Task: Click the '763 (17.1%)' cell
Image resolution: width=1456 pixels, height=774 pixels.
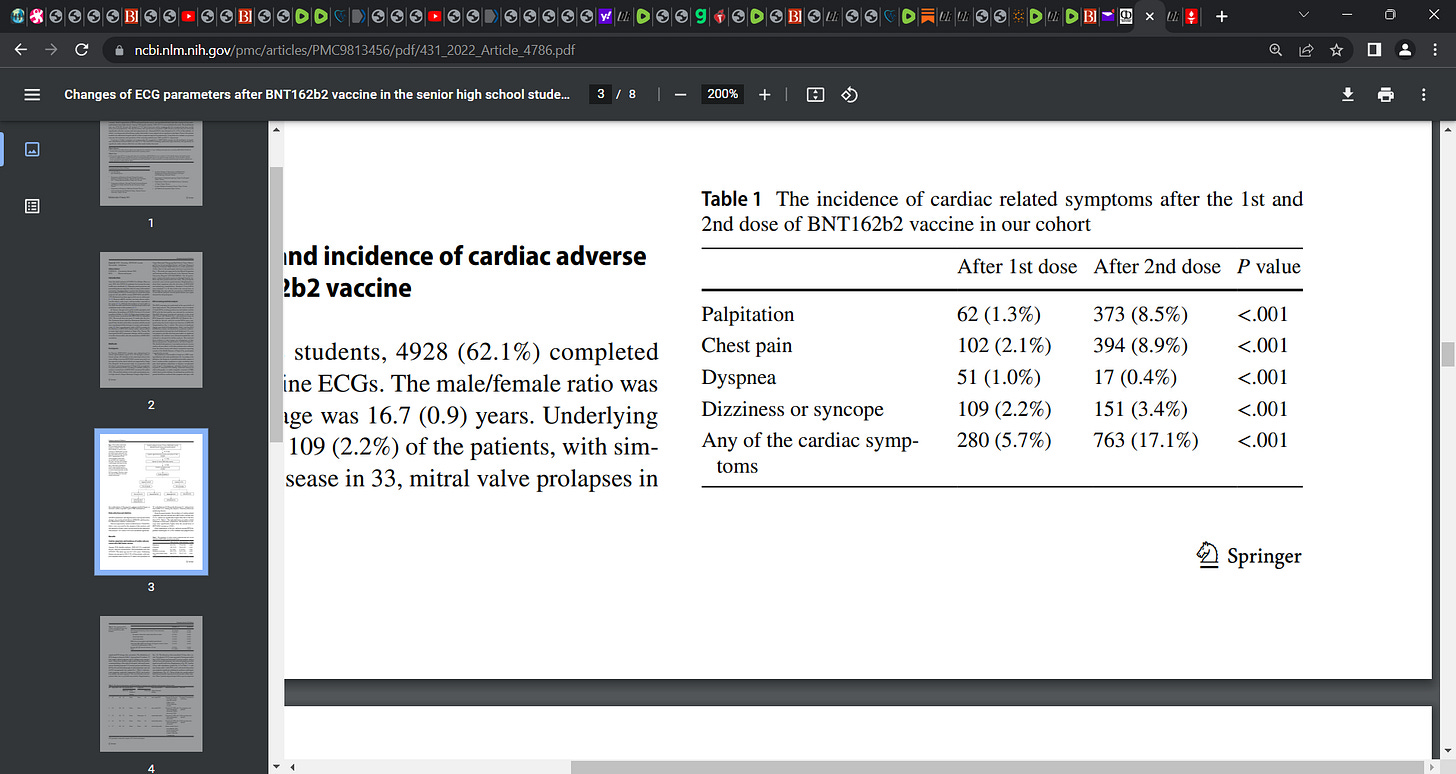Action: (1146, 441)
